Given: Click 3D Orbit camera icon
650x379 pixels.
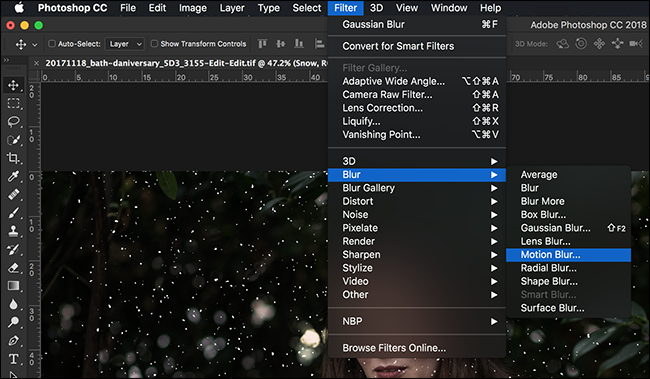Looking at the screenshot, I should pyautogui.click(x=563, y=44).
